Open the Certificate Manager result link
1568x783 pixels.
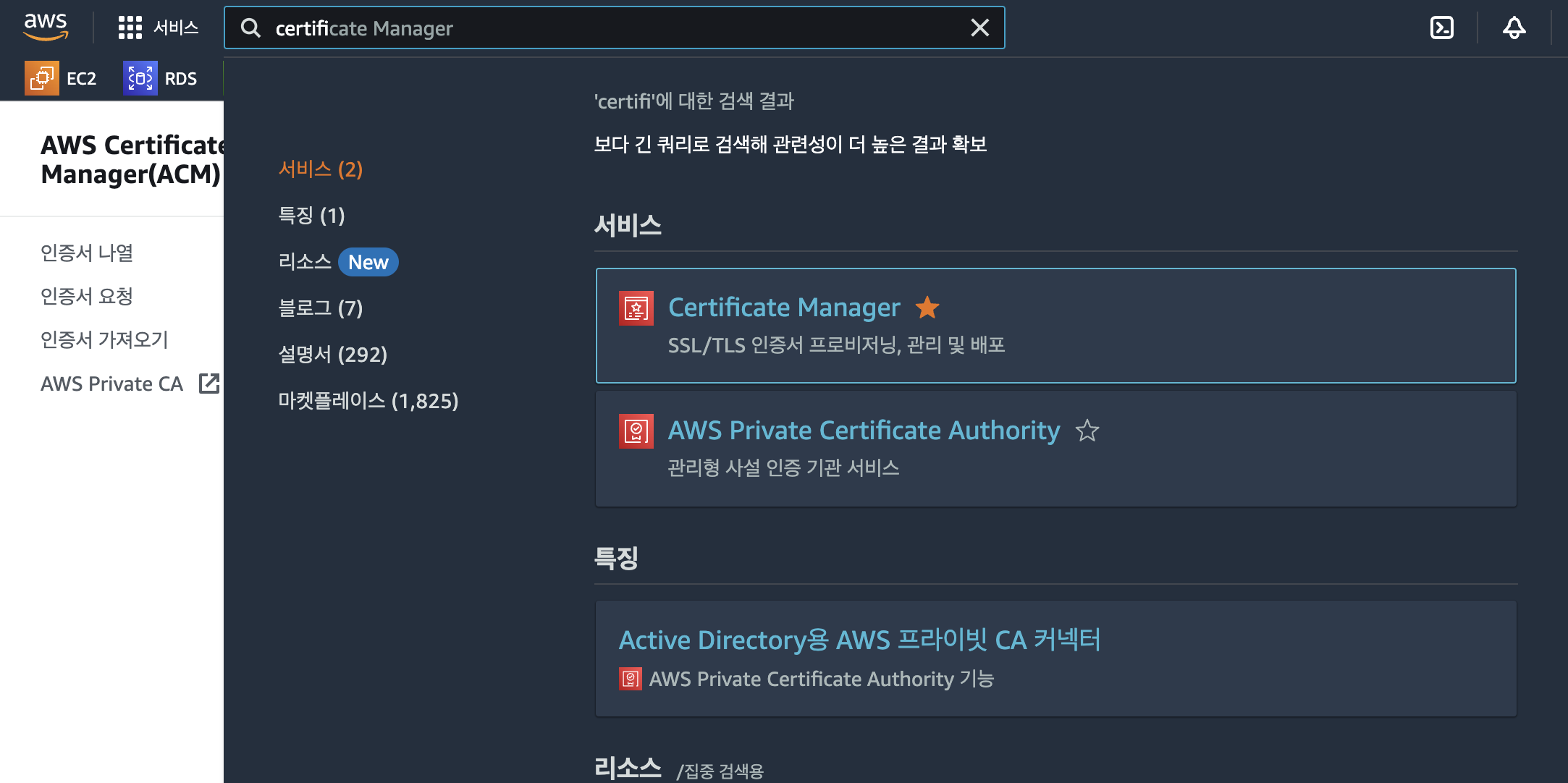click(x=783, y=308)
